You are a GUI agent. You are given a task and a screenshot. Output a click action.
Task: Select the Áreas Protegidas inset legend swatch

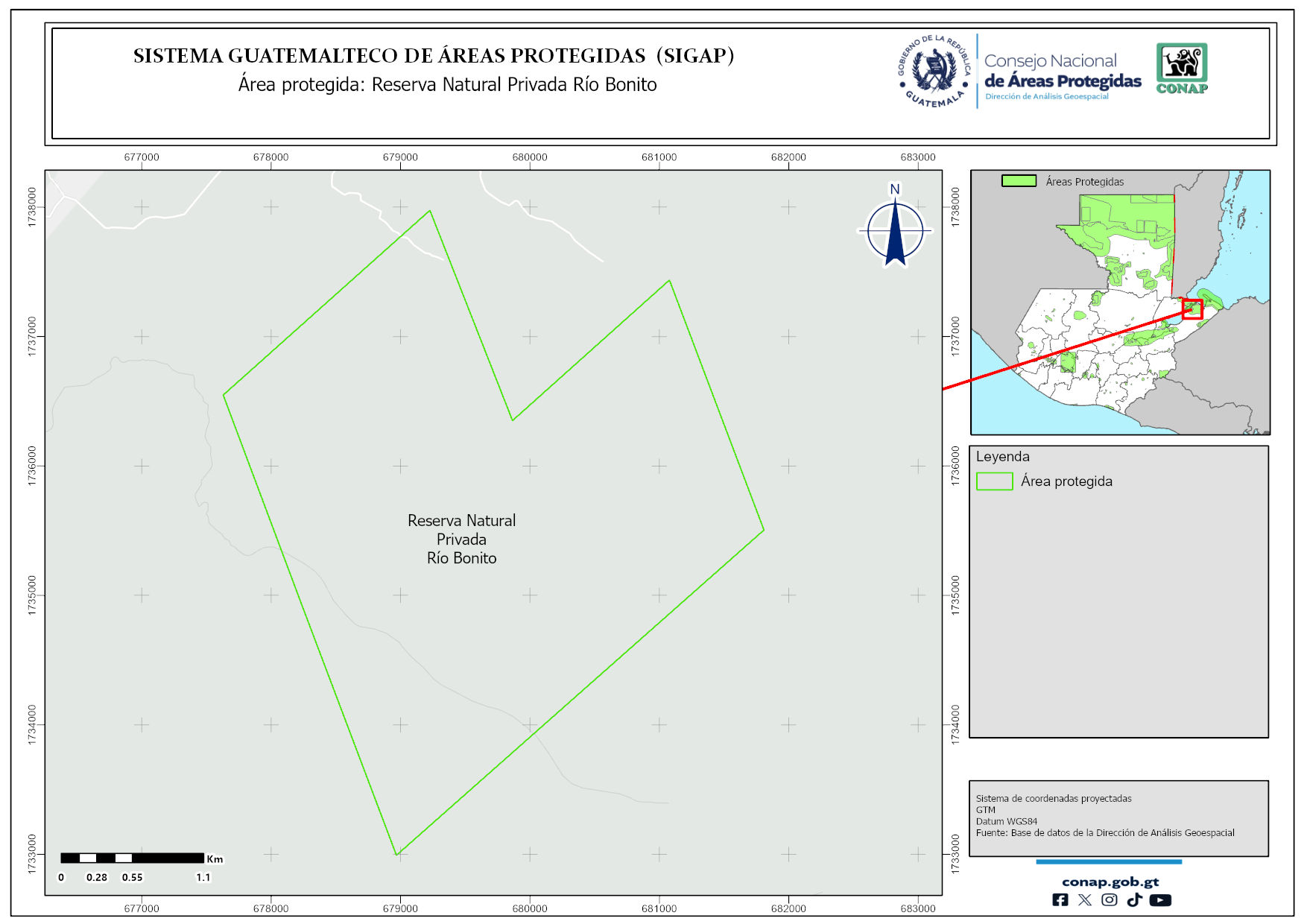click(1019, 181)
